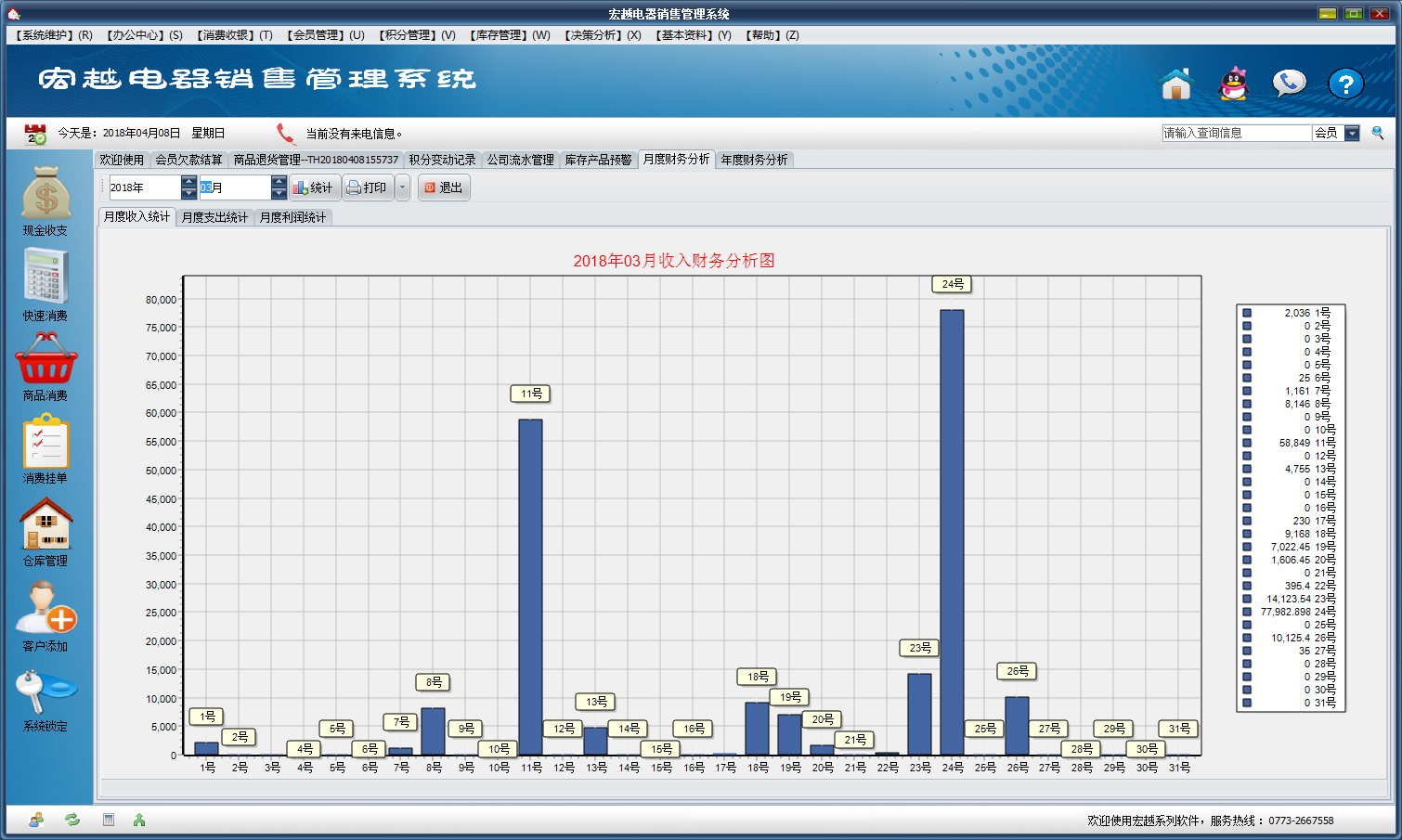
Task: Click the home icon in the header
Action: click(x=1175, y=84)
